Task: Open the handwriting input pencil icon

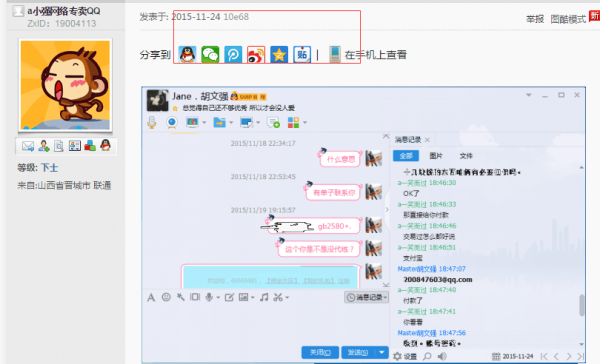Action: pyautogui.click(x=229, y=297)
